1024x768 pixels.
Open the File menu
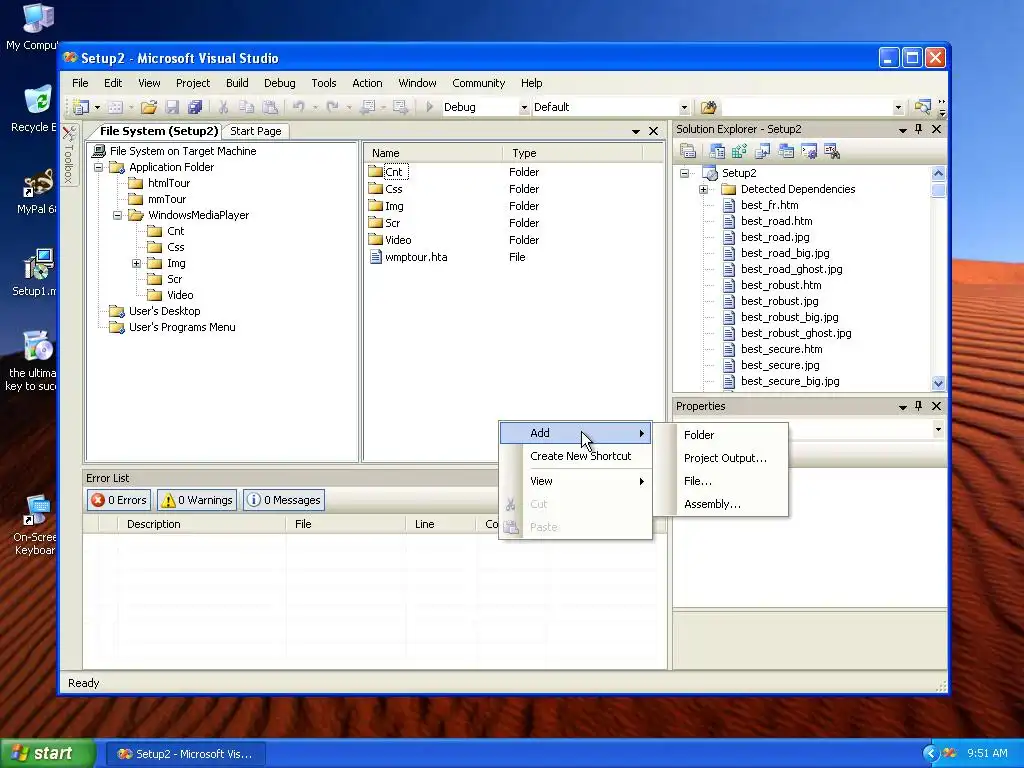(80, 83)
